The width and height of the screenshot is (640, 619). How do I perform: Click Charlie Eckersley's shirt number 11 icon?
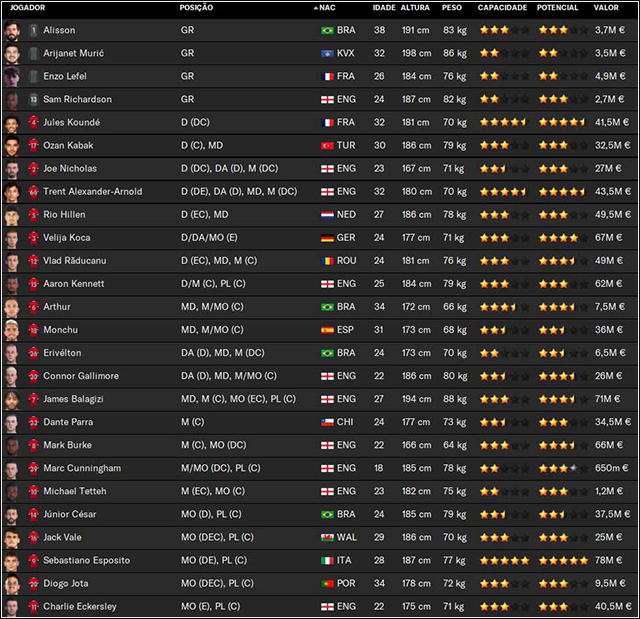(x=33, y=607)
